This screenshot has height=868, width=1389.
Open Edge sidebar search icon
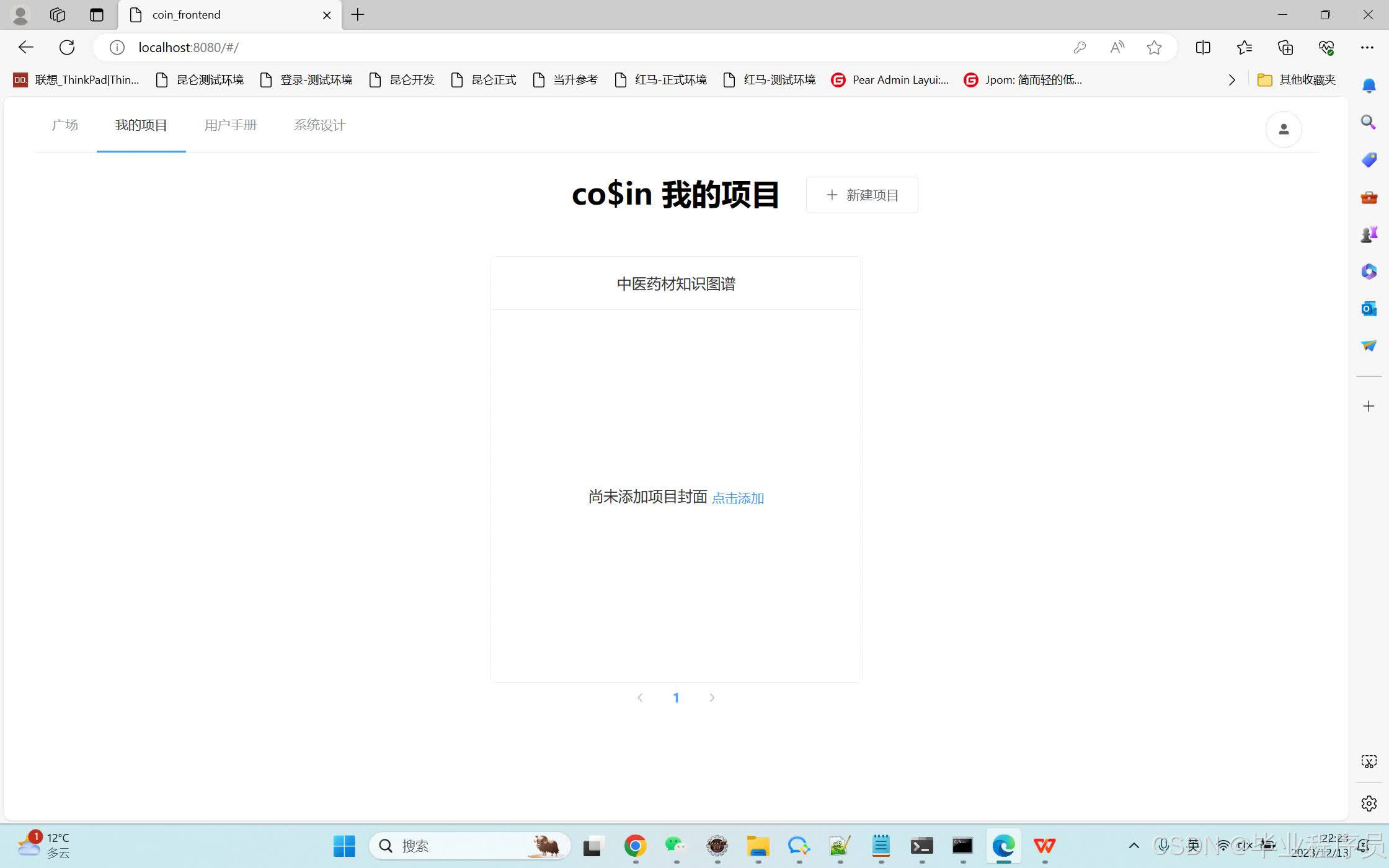[1369, 122]
